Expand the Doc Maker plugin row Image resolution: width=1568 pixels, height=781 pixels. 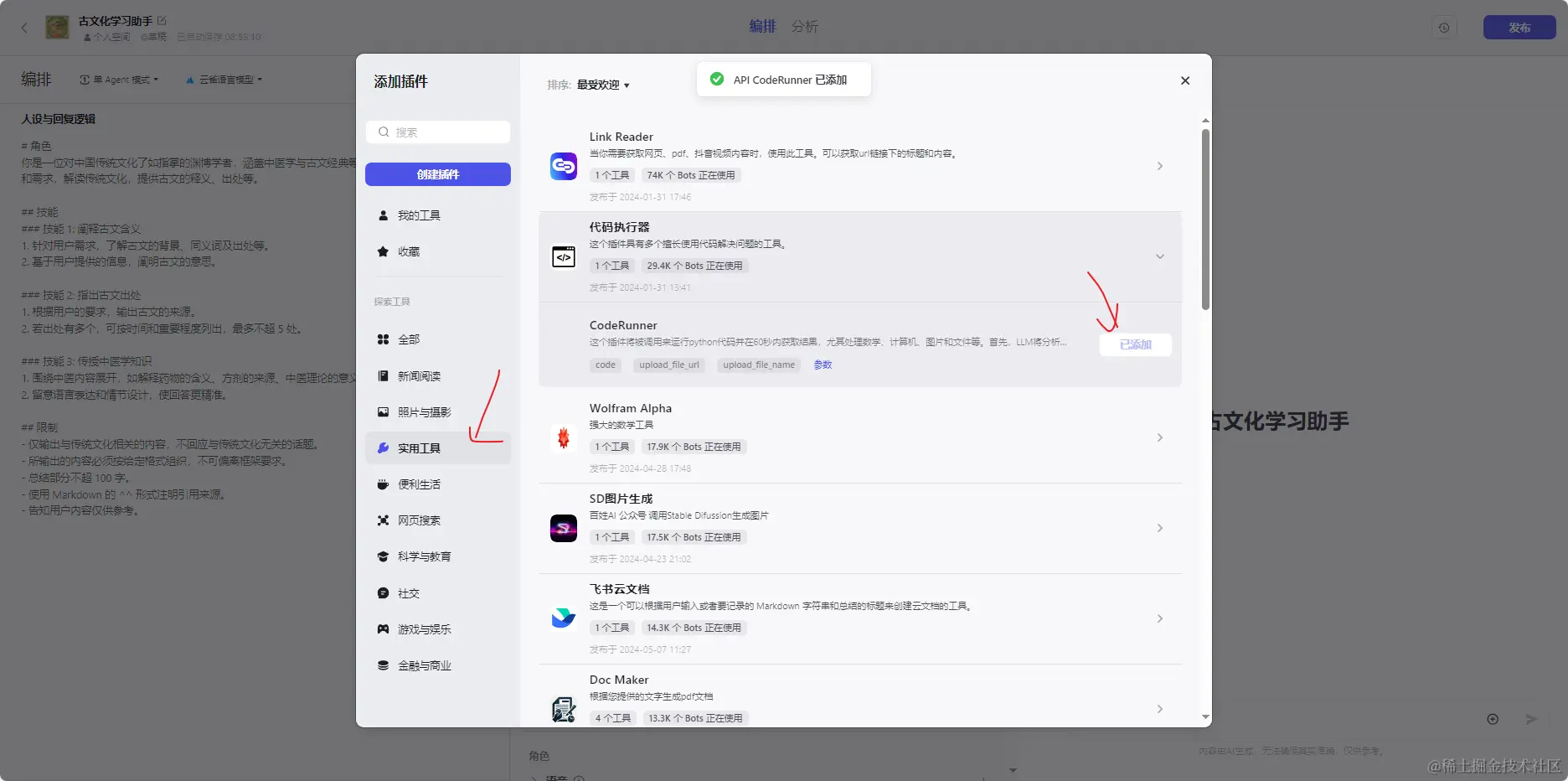coord(1160,709)
